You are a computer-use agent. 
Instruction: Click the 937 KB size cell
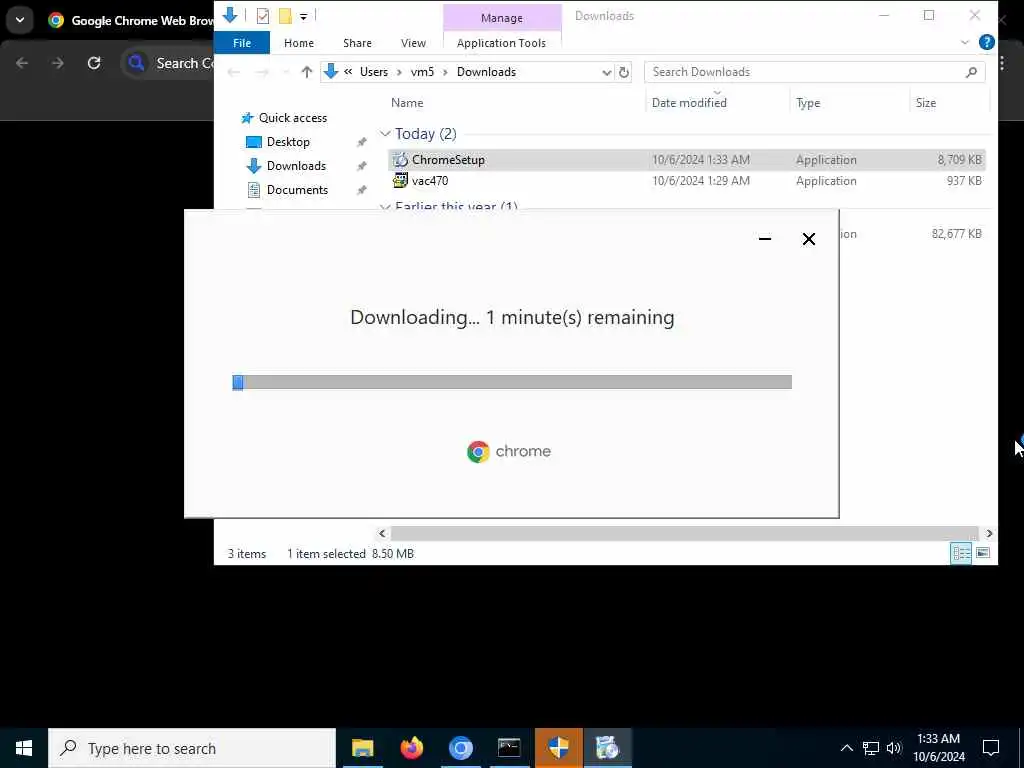[964, 181]
